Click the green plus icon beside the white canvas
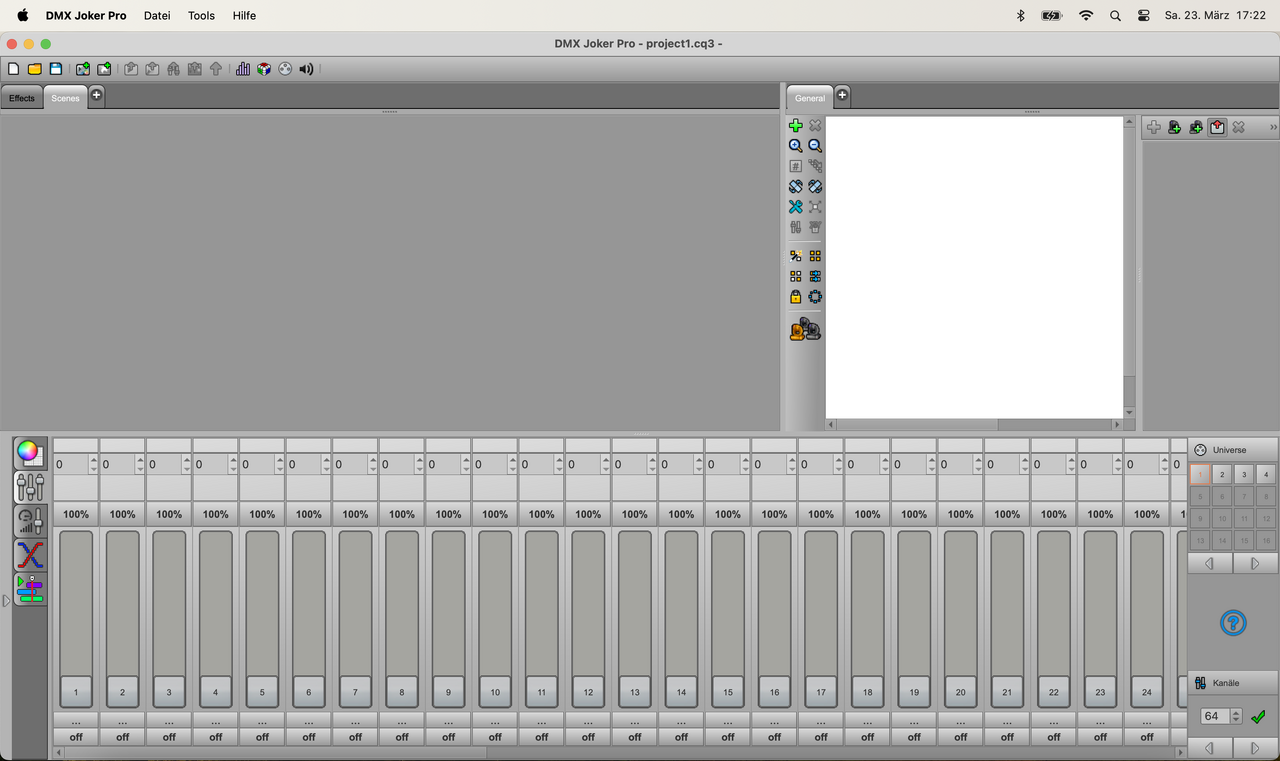 coord(795,125)
